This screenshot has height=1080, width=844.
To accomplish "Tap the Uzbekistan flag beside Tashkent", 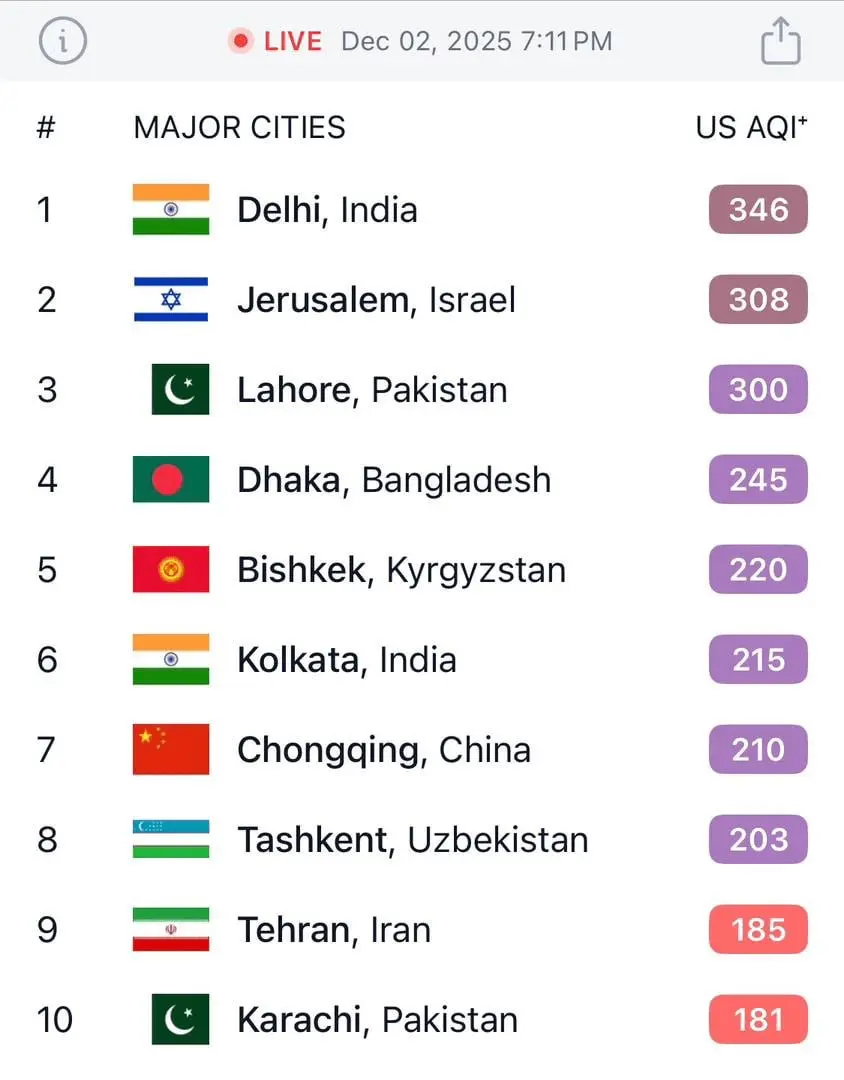I will click(x=171, y=840).
